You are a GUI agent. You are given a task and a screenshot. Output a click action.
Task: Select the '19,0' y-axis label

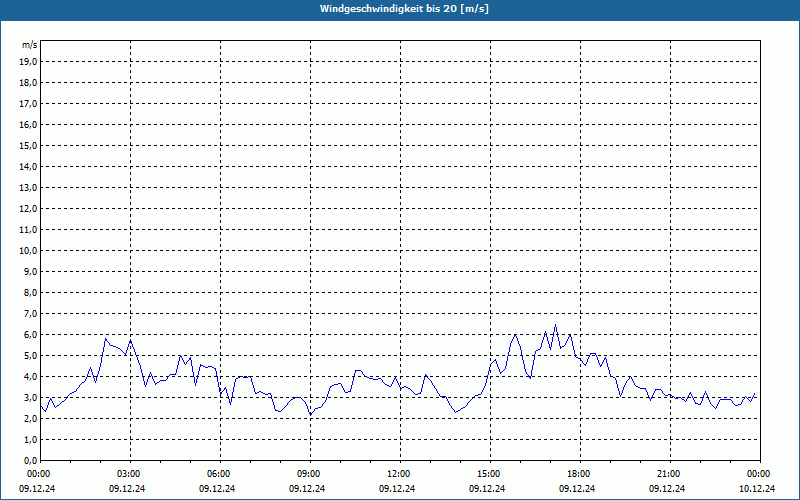[x=28, y=62]
